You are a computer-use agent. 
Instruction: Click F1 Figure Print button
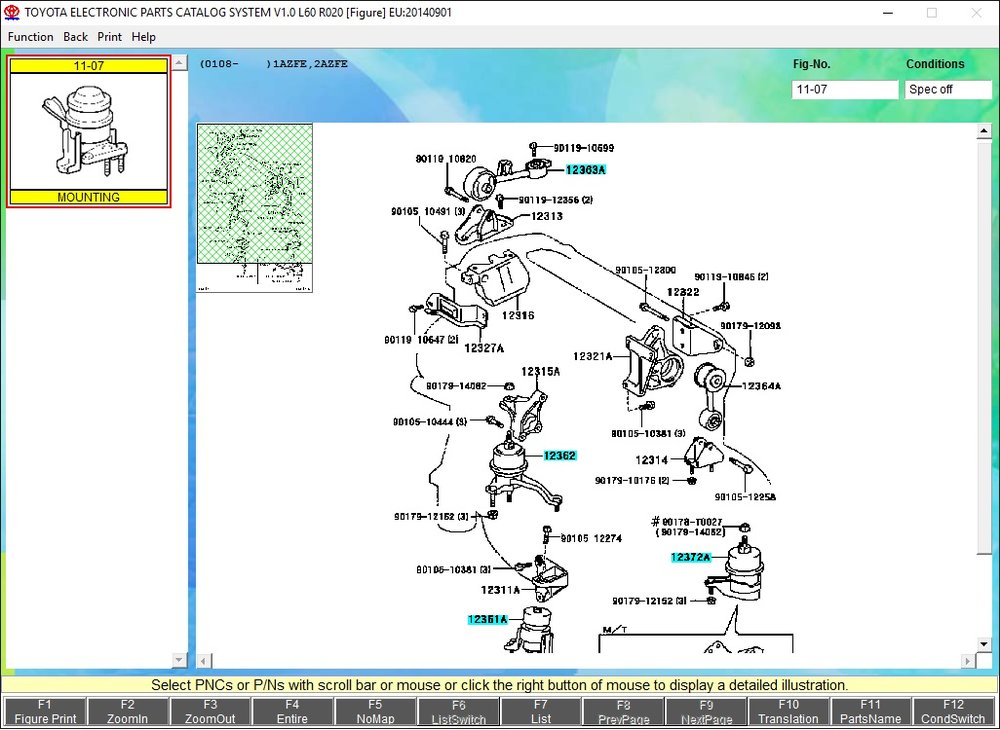45,711
